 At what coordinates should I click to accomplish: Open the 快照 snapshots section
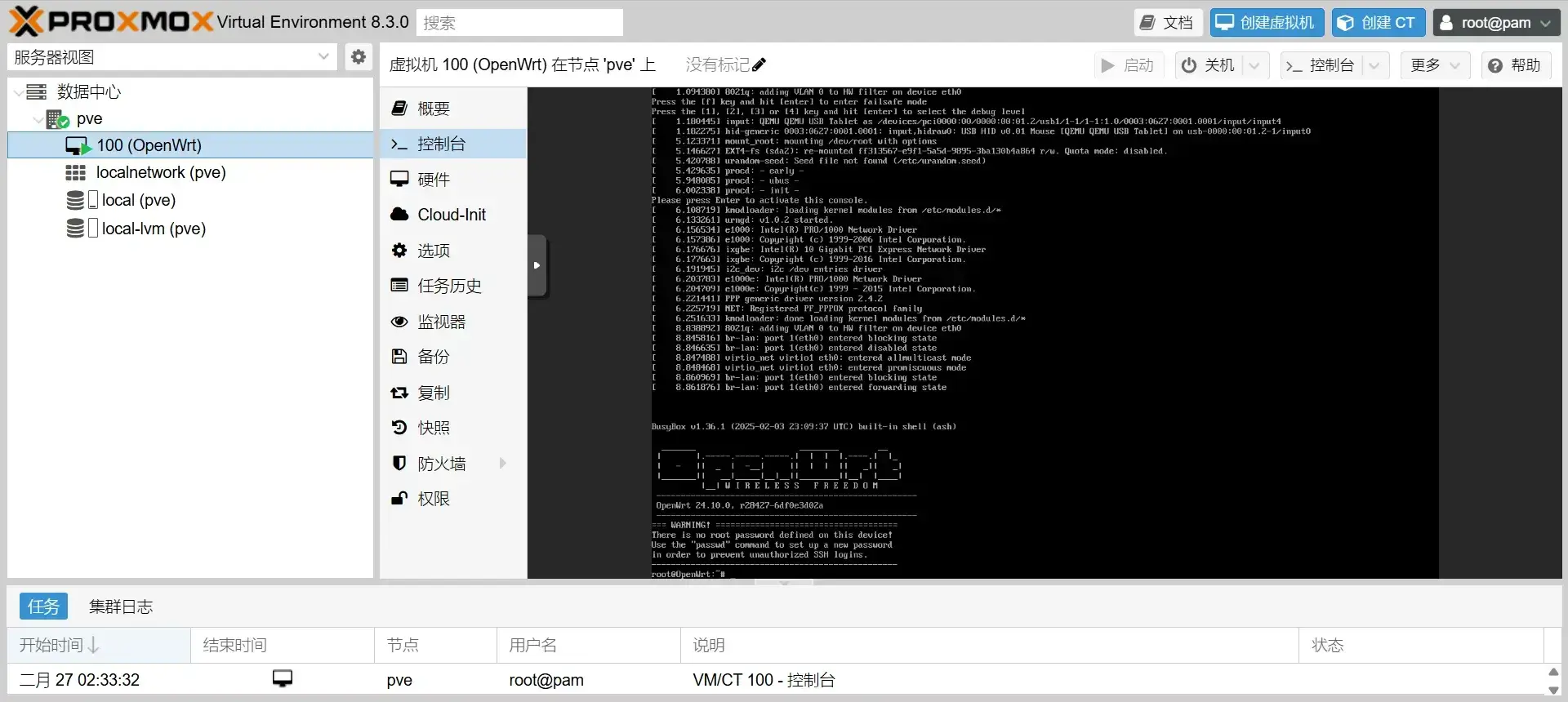[x=433, y=428]
